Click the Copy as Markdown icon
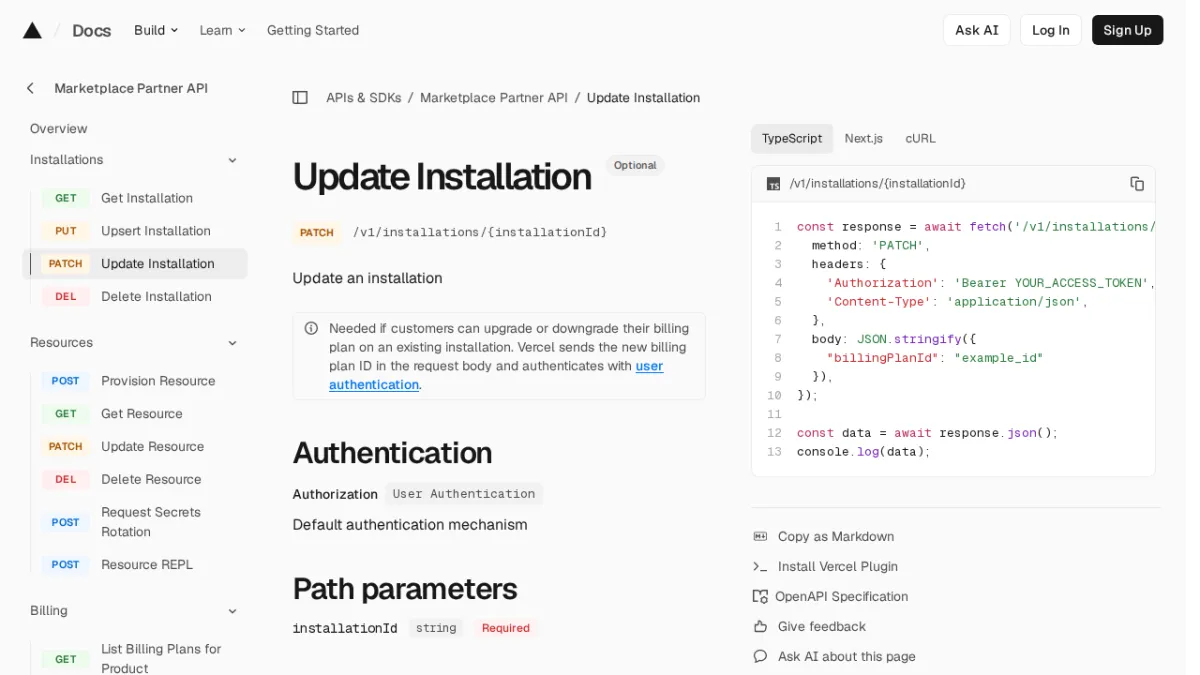 point(760,536)
